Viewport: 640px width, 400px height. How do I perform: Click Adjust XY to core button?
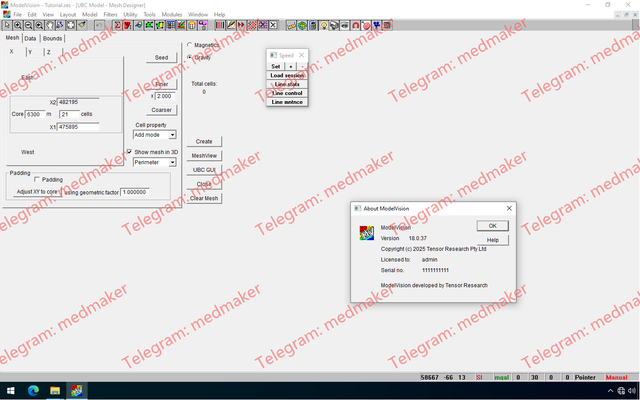coord(37,191)
